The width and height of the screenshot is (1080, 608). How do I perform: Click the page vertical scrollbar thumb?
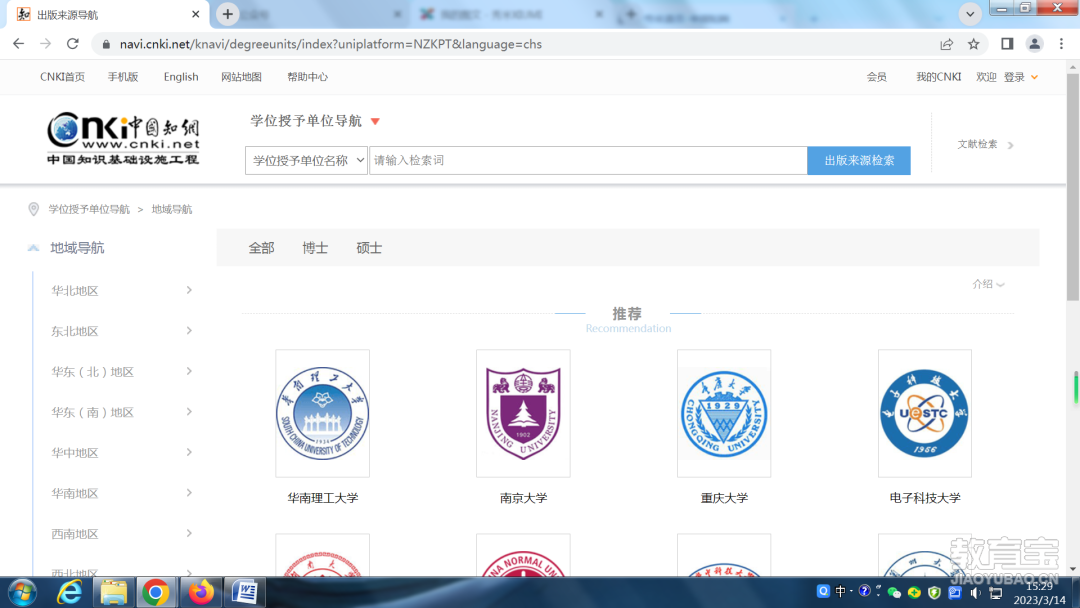[x=1073, y=186]
